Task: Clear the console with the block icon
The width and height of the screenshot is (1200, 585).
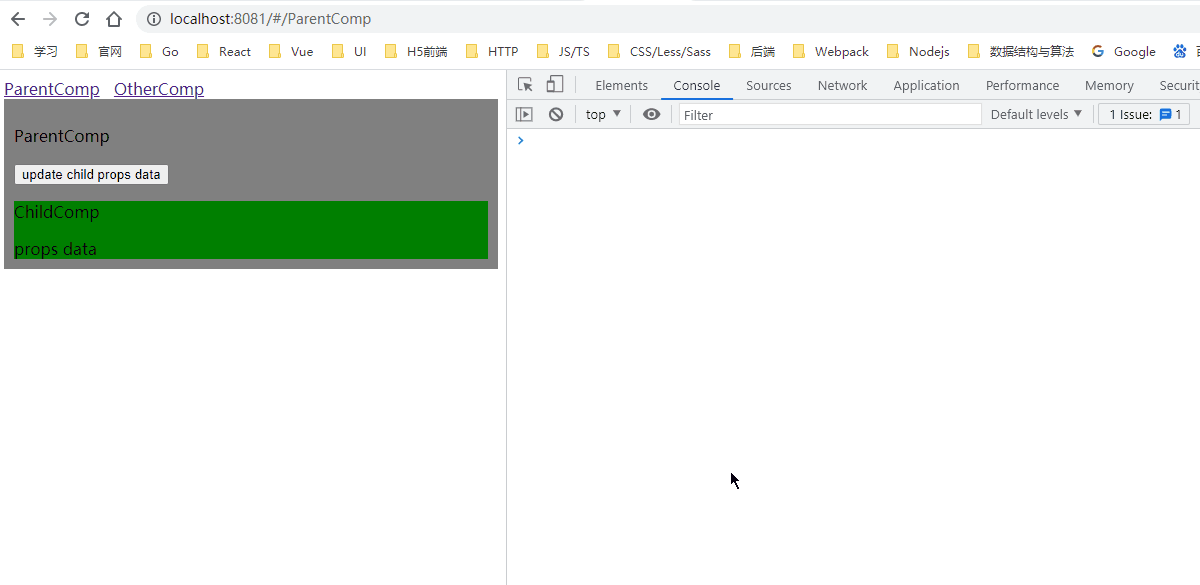Action: 556,115
